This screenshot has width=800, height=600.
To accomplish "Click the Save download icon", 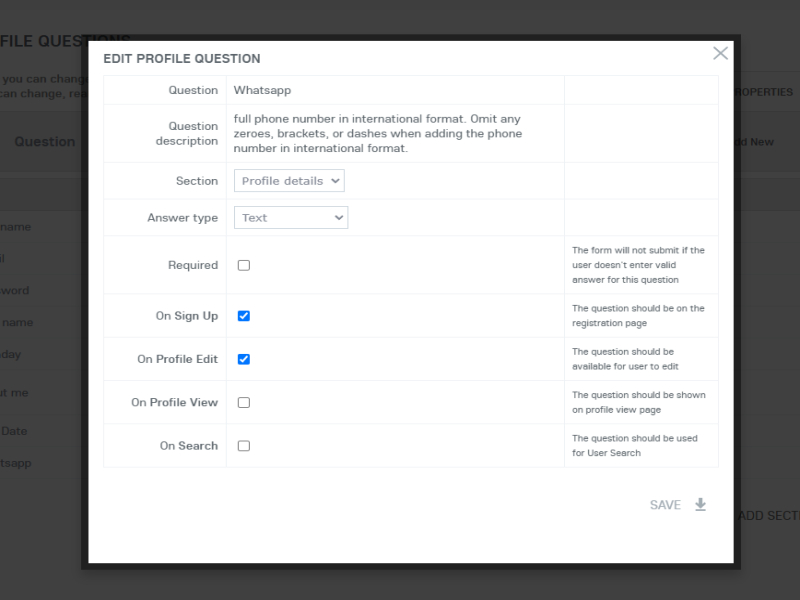I will 700,505.
